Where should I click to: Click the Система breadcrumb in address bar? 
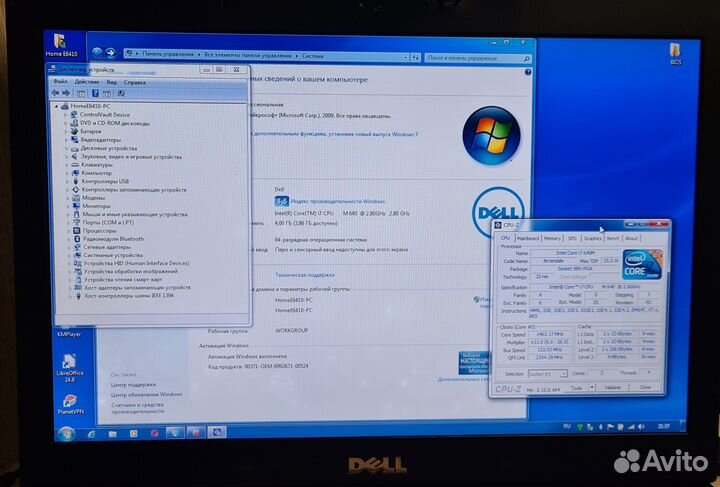click(x=313, y=56)
